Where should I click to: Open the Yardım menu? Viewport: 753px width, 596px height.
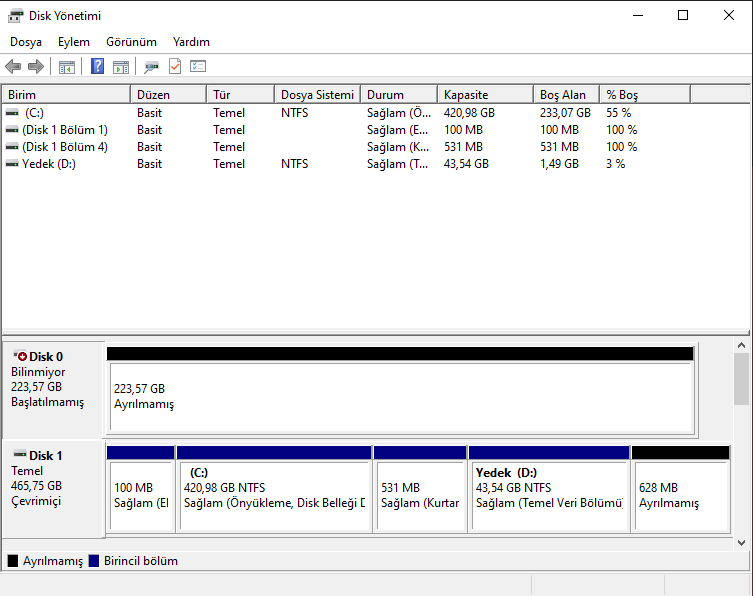pyautogui.click(x=191, y=42)
